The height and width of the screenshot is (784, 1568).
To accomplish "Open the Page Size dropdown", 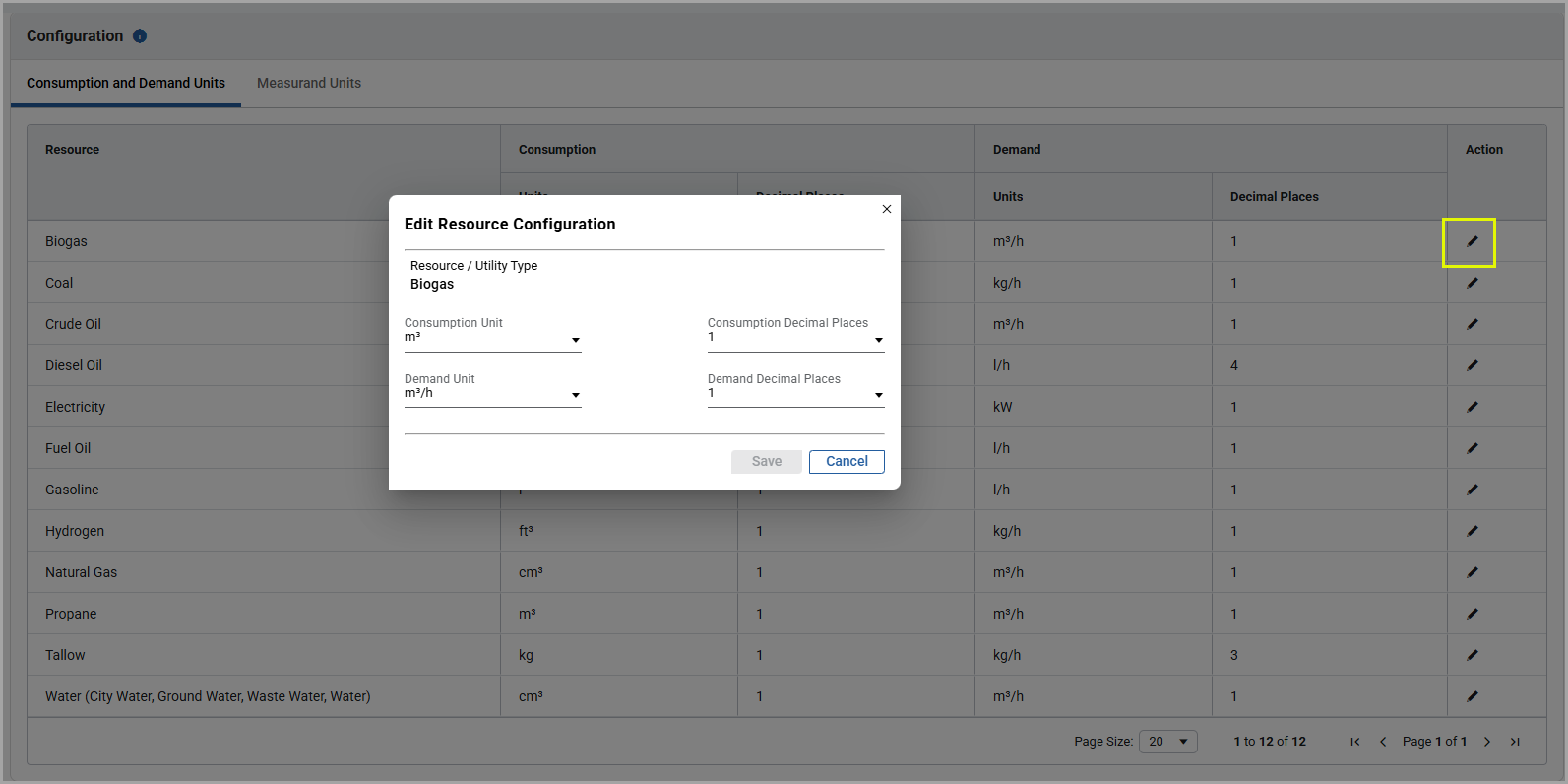I will [1168, 742].
